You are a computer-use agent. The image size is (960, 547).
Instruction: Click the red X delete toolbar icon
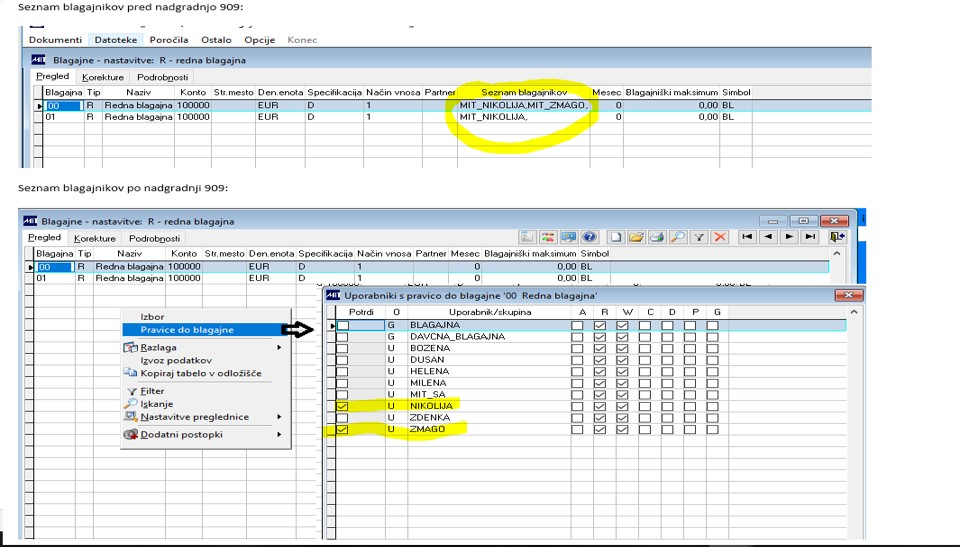[718, 237]
